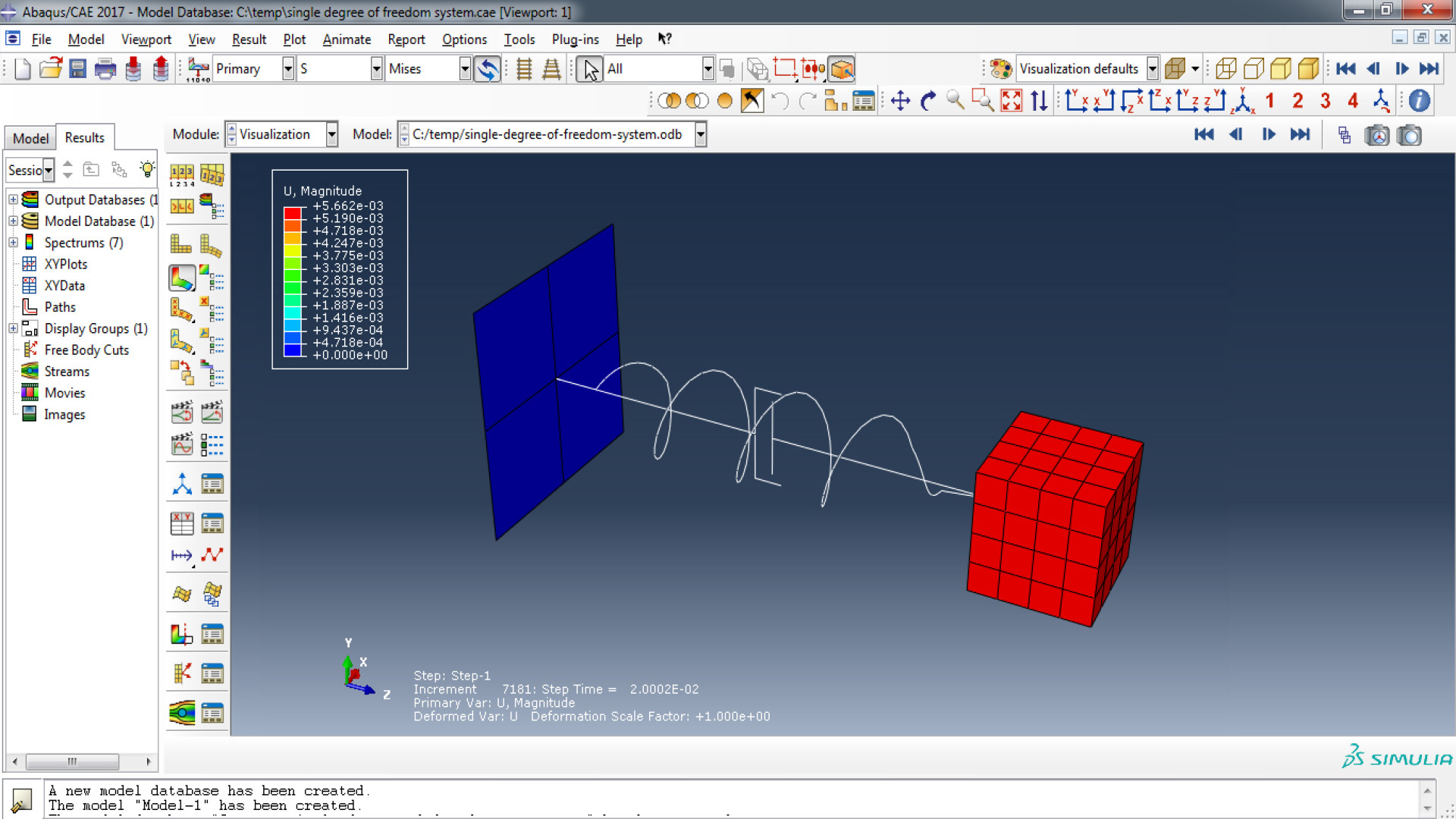Viewport: 1456px width, 819px height.
Task: Click the Create Coordinate System icon
Action: coord(181,484)
